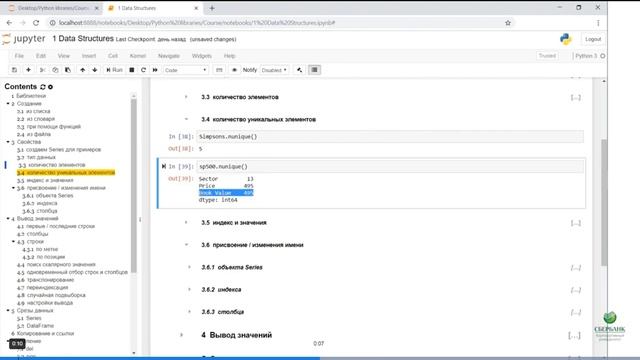Image resolution: width=640 pixels, height=360 pixels.
Task: Collapse heading 3.4 количество уникальных элементов in notebook
Action: (x=186, y=120)
